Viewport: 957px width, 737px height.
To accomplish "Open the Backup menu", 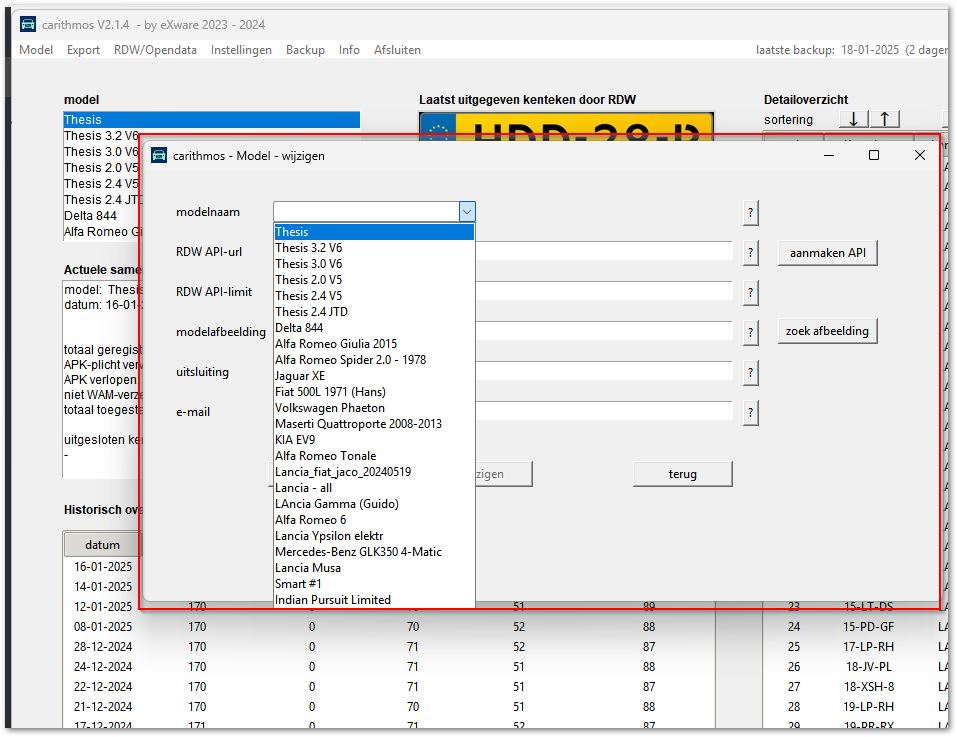I will pos(305,50).
